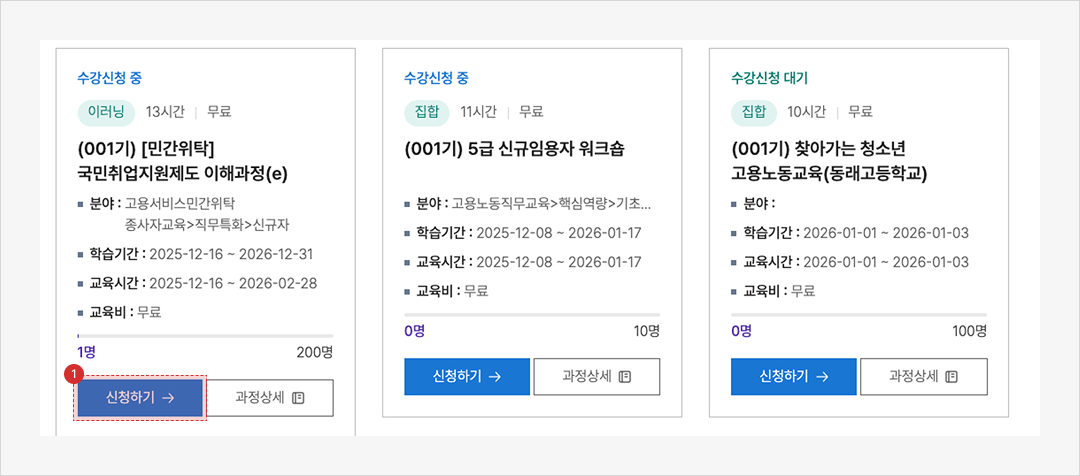1080x476 pixels.
Task: Click the document icon in the 5급 신규임용자 워크숍 card's 과정상세 button
Action: (x=625, y=377)
